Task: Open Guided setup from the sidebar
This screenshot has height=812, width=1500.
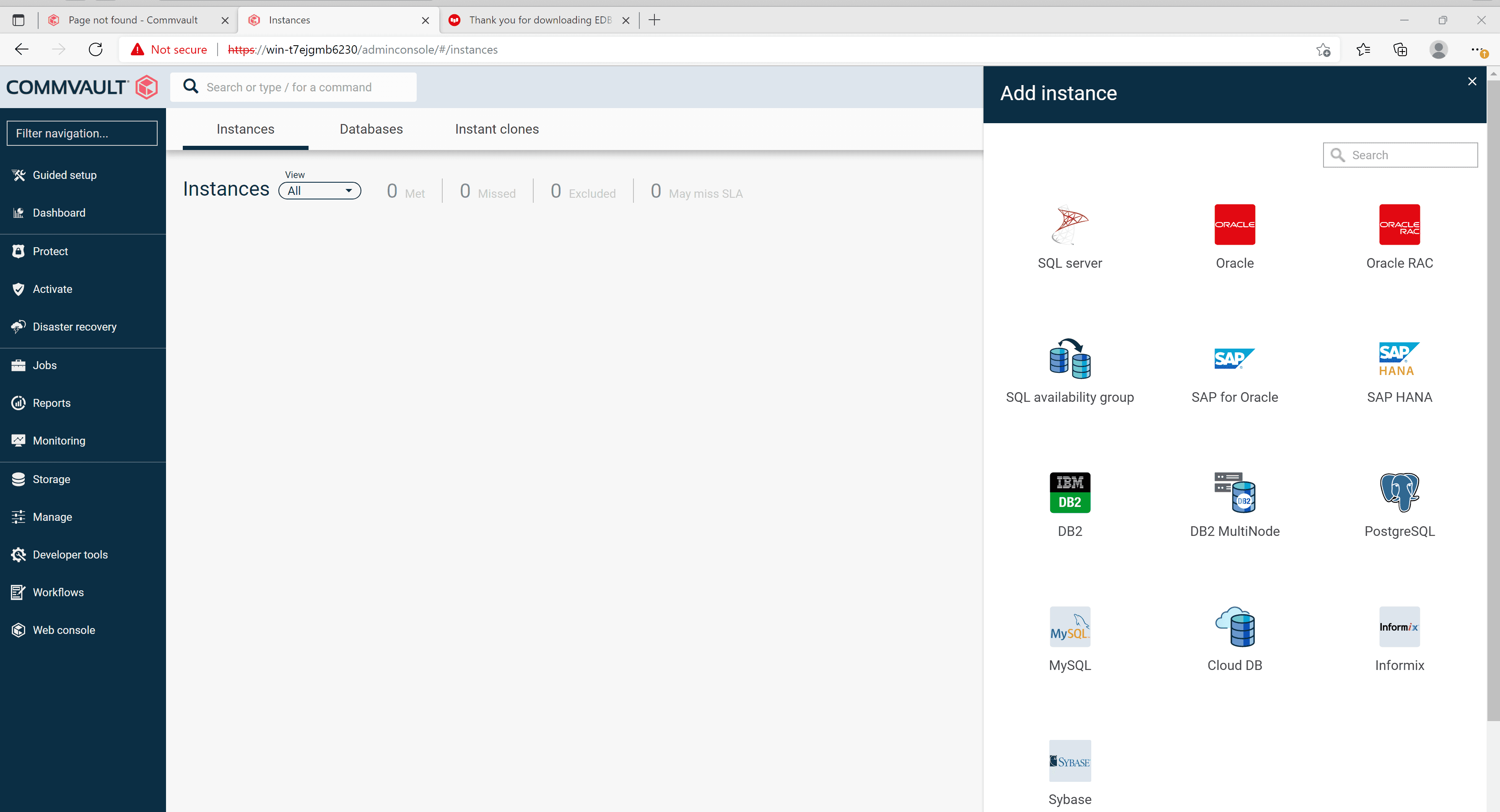Action: [x=64, y=175]
